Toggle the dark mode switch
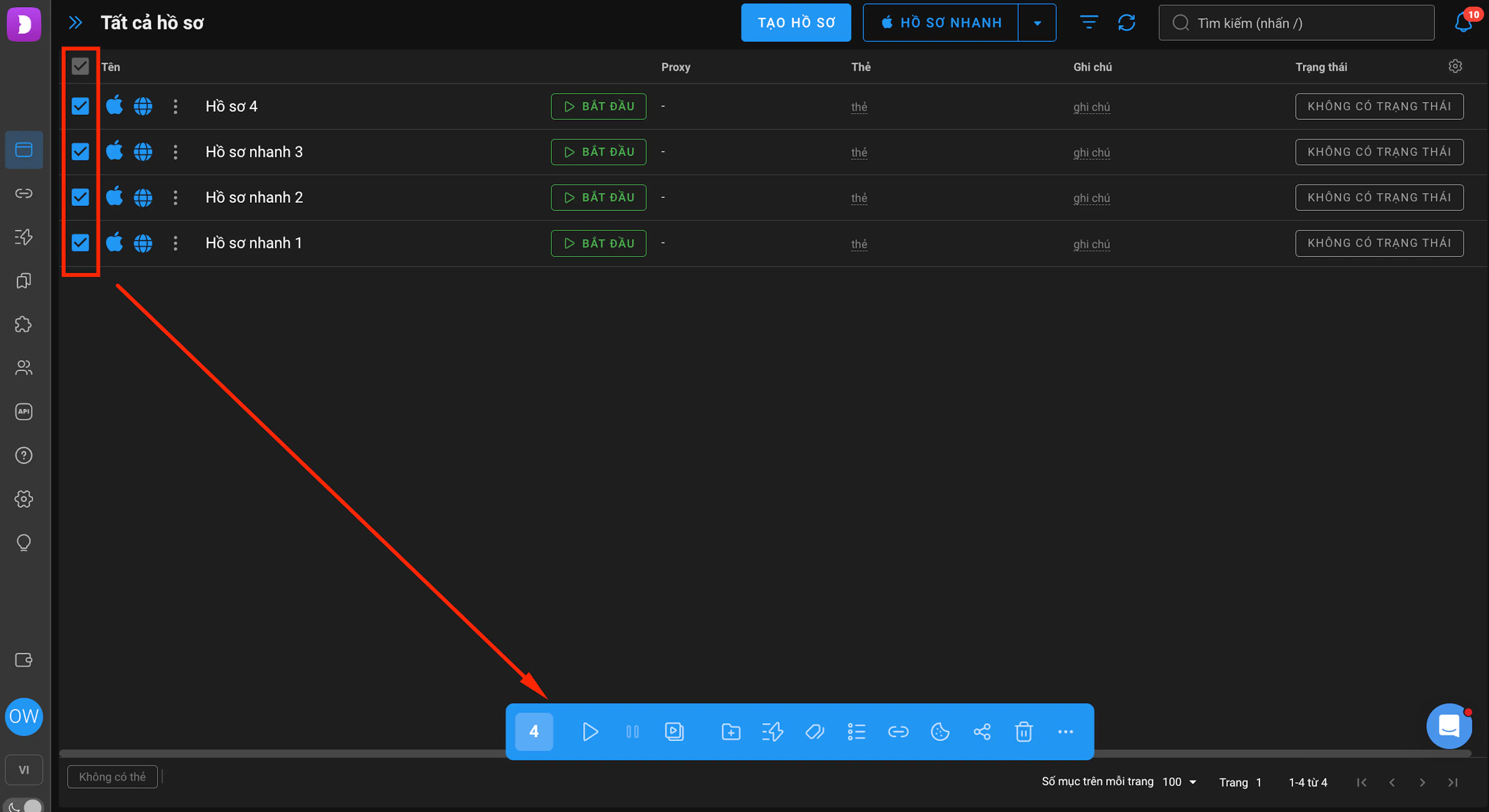 (24, 806)
